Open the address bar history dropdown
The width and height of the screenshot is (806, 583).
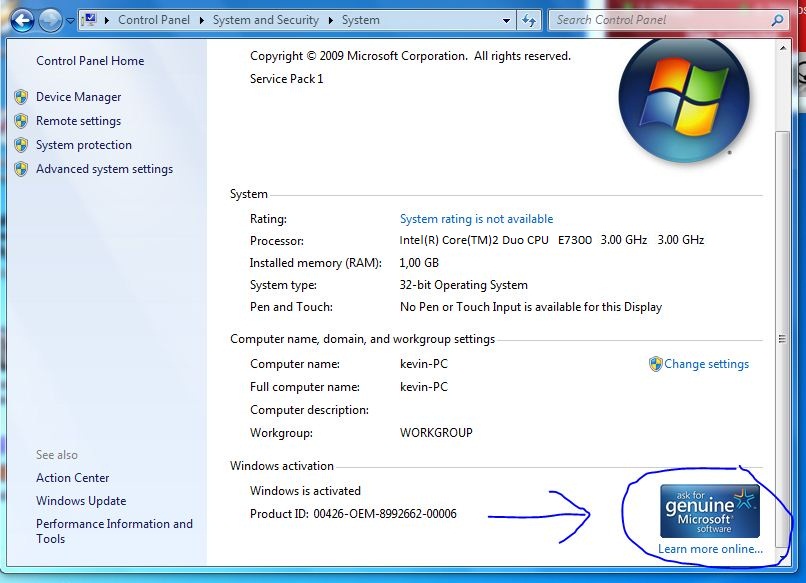click(x=506, y=21)
